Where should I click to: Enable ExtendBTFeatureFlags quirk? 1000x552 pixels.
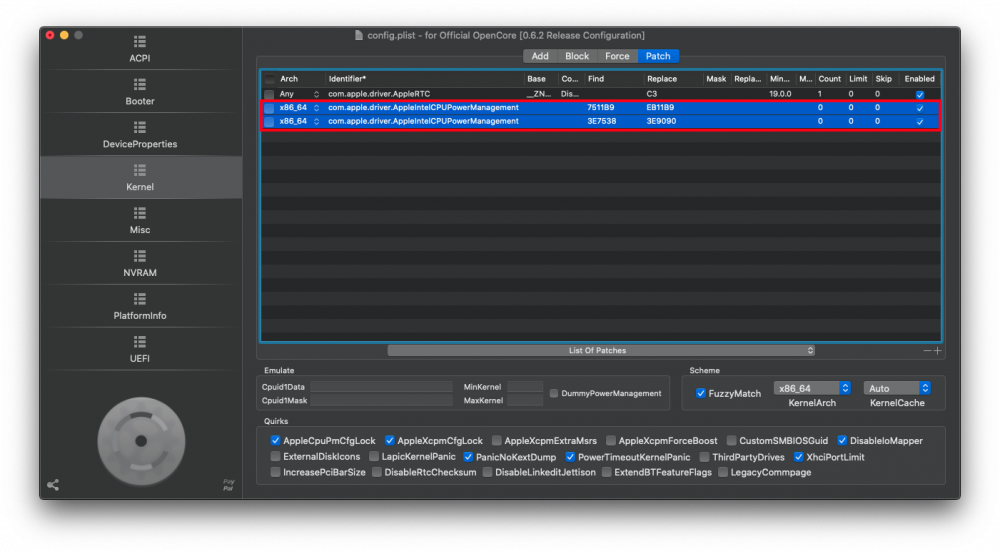coord(607,472)
